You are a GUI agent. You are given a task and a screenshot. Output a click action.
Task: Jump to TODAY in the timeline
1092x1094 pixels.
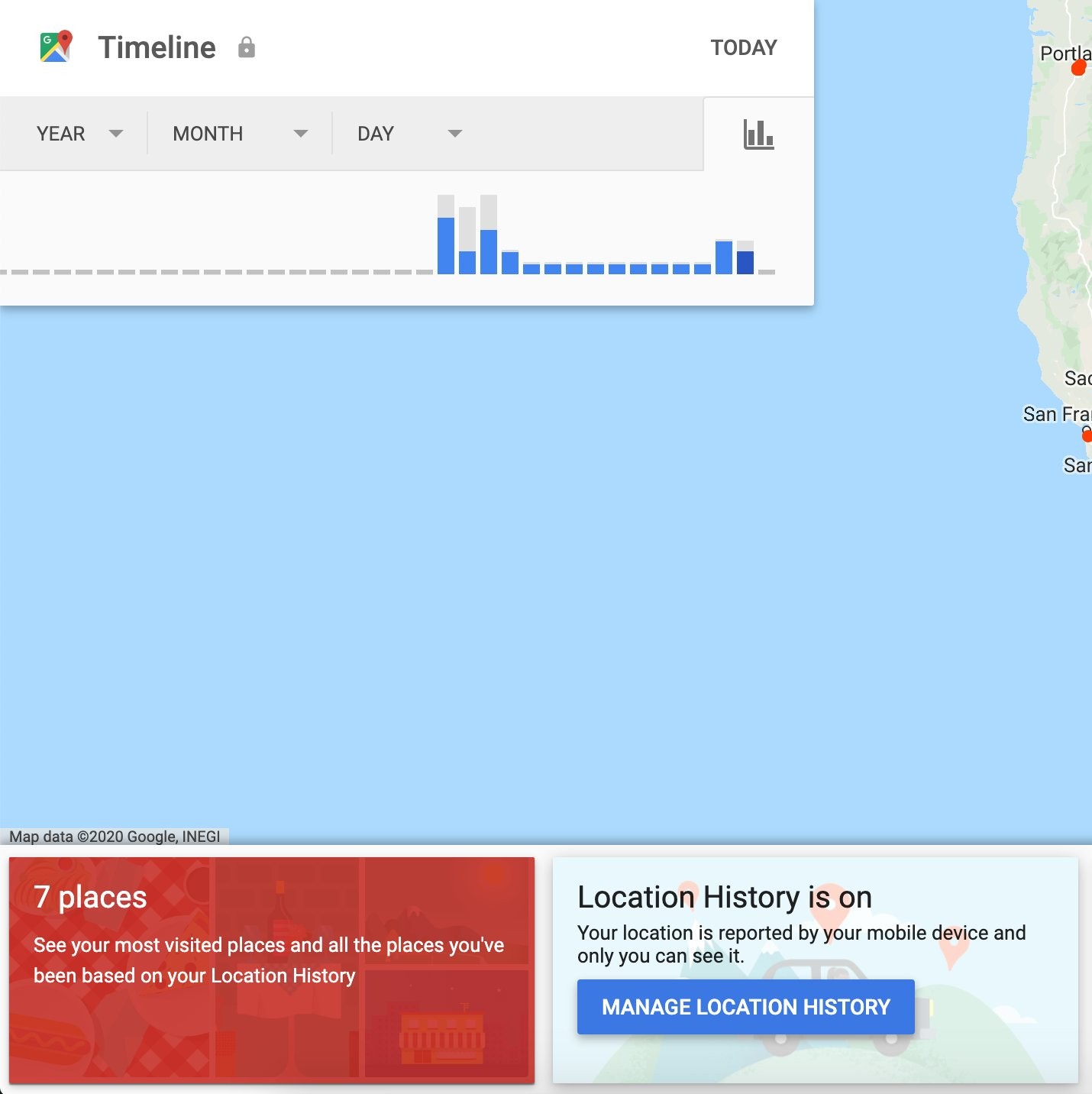[744, 48]
